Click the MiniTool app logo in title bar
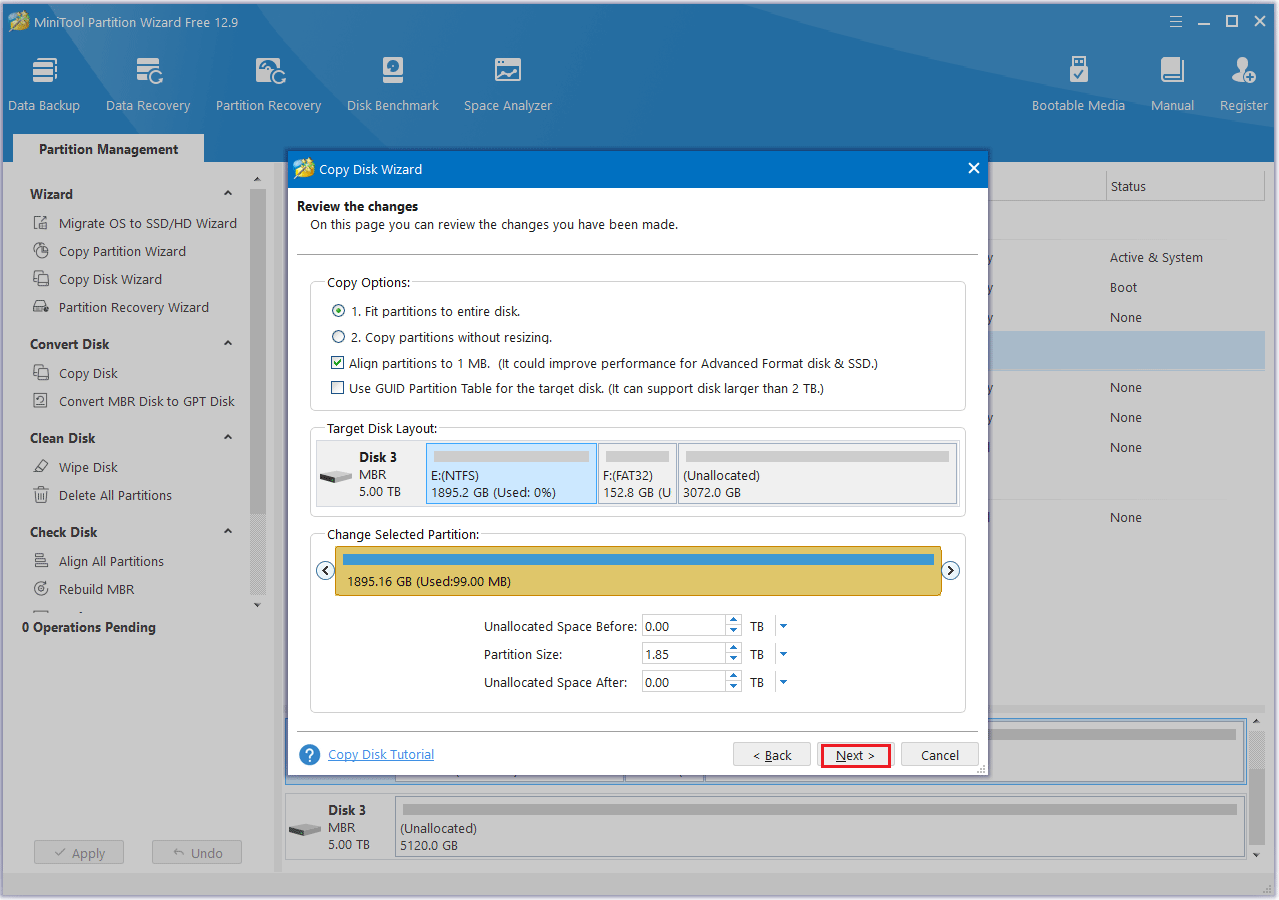 tap(19, 20)
